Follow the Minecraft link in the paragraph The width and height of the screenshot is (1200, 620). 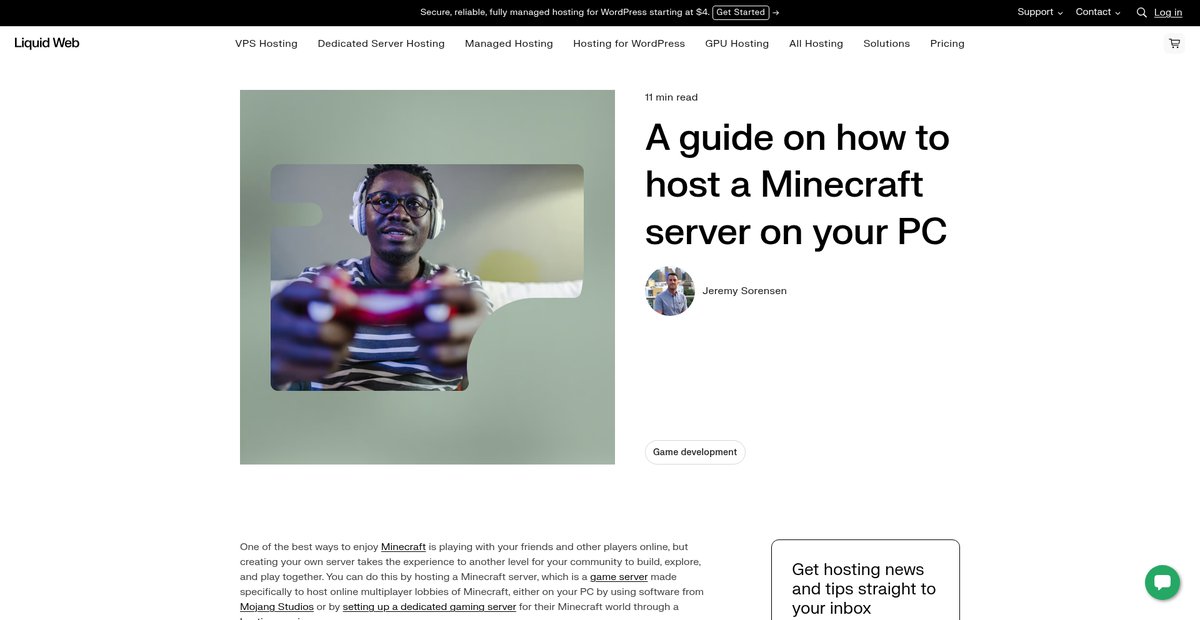[403, 547]
